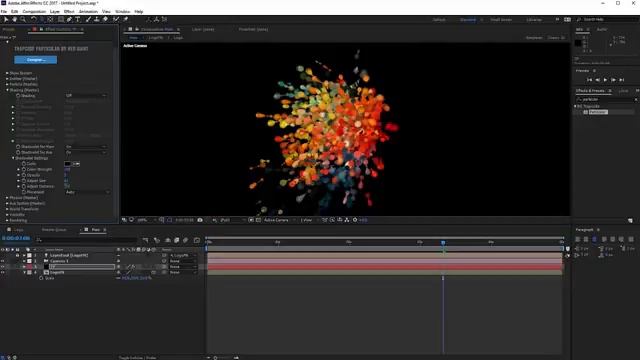Toggle visibility eye of bottom LogoPR layer
This screenshot has height=360, width=640.
pos(3,272)
